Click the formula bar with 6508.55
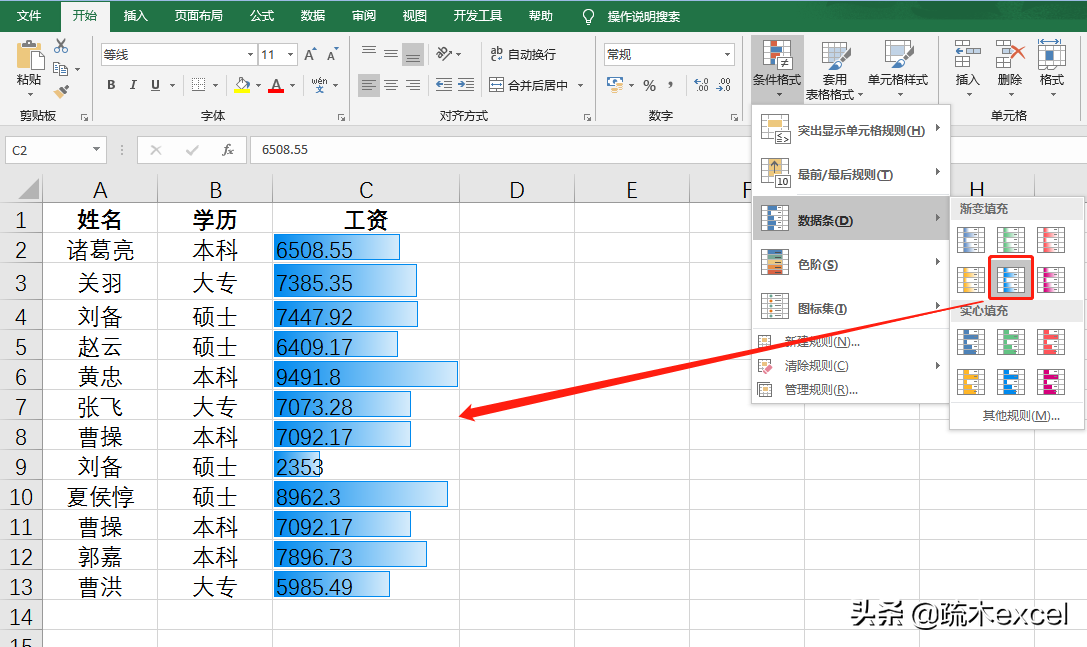The width and height of the screenshot is (1087, 647). pyautogui.click(x=499, y=150)
